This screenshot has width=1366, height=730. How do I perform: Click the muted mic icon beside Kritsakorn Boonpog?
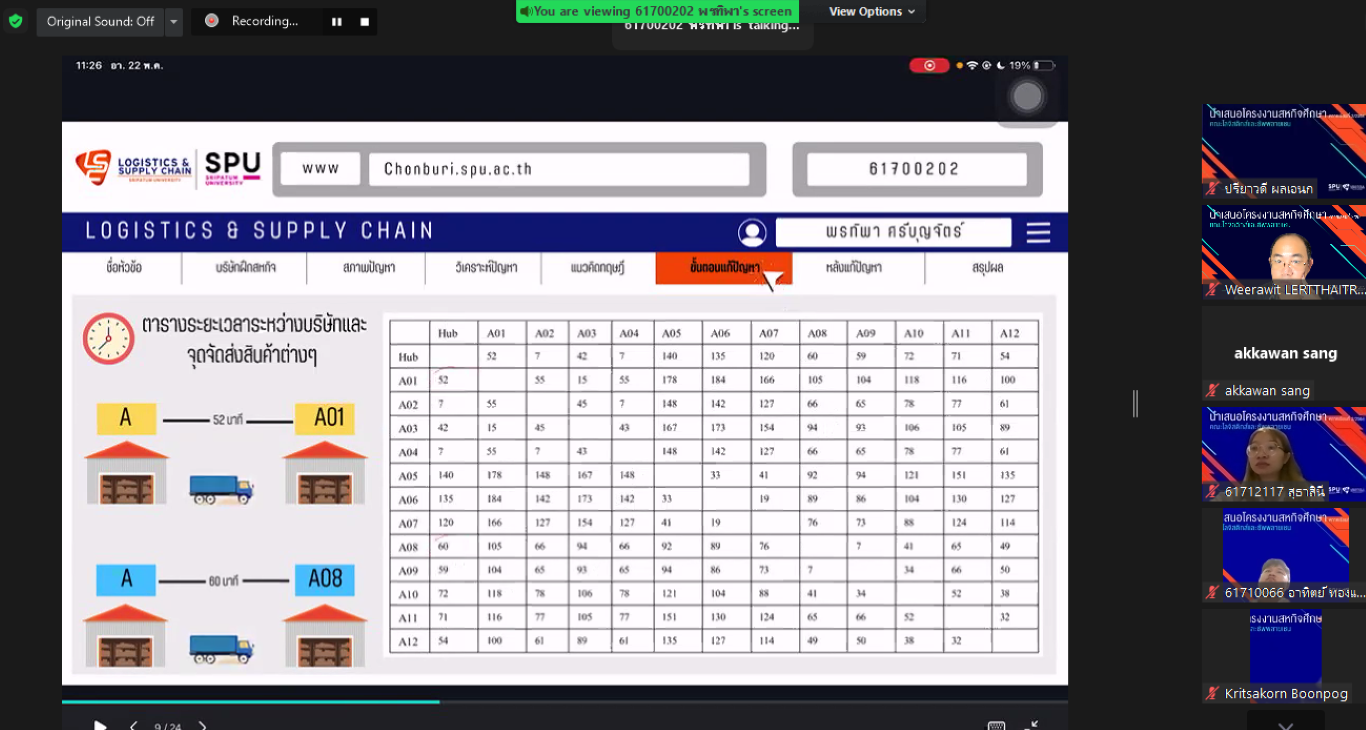(x=1213, y=694)
